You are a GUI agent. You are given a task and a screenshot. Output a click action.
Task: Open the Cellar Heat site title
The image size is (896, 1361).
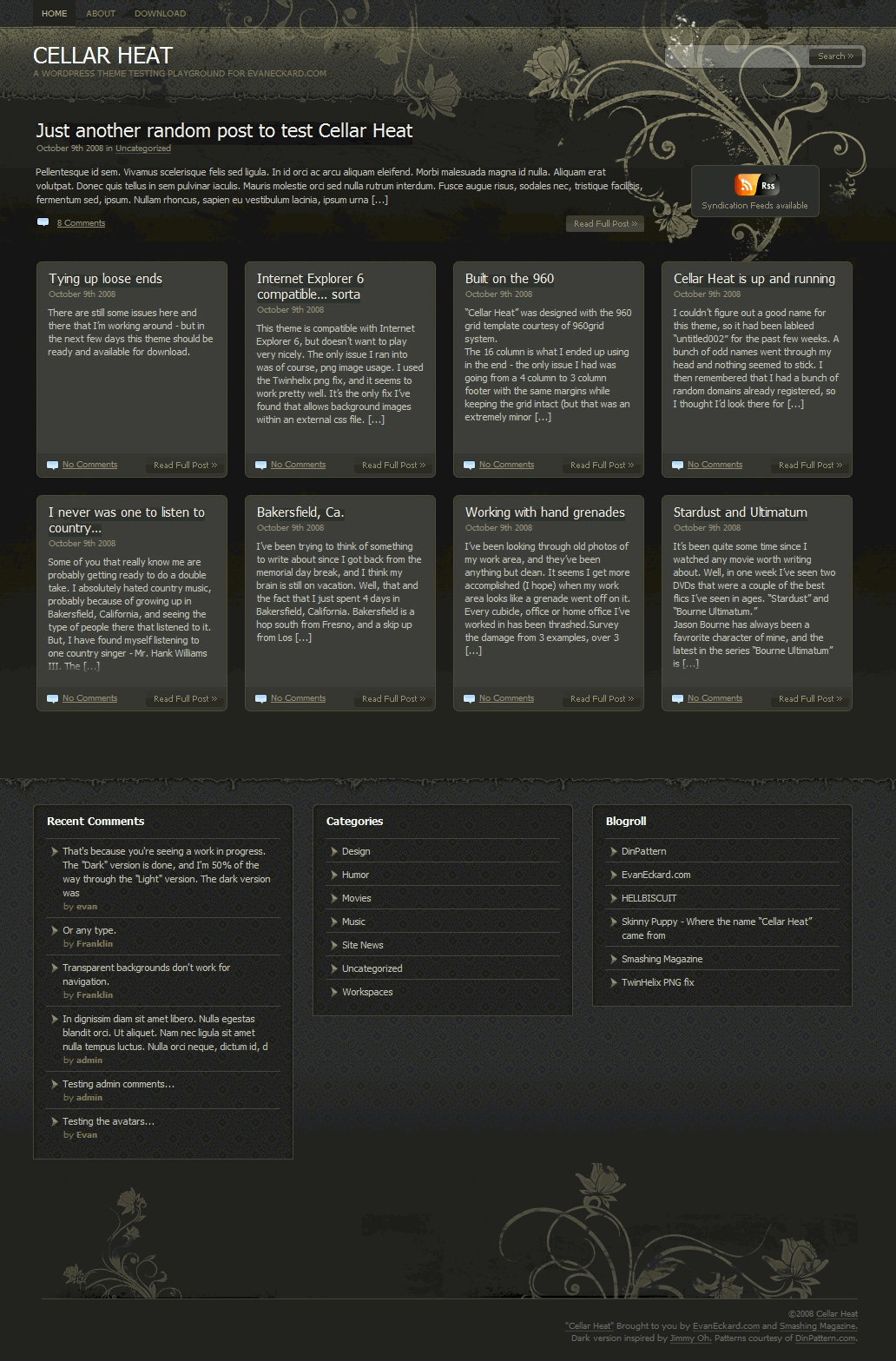point(102,56)
